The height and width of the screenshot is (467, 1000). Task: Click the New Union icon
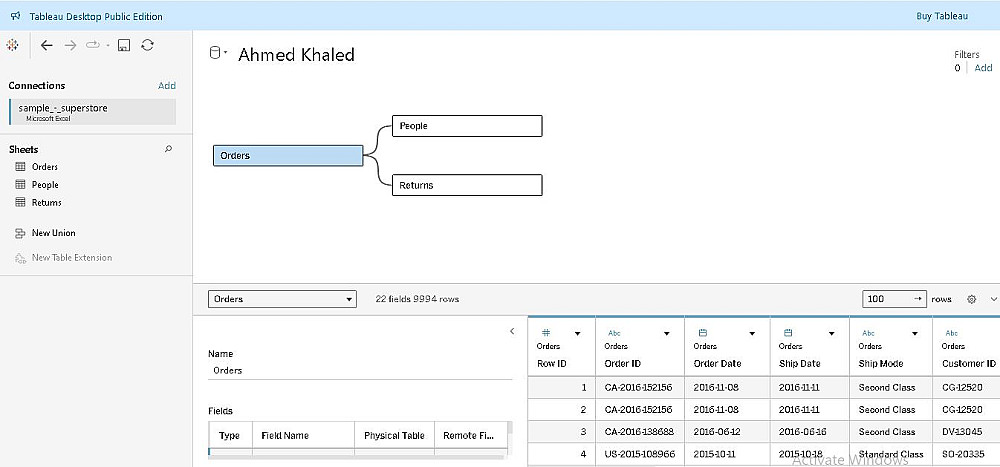click(x=20, y=234)
